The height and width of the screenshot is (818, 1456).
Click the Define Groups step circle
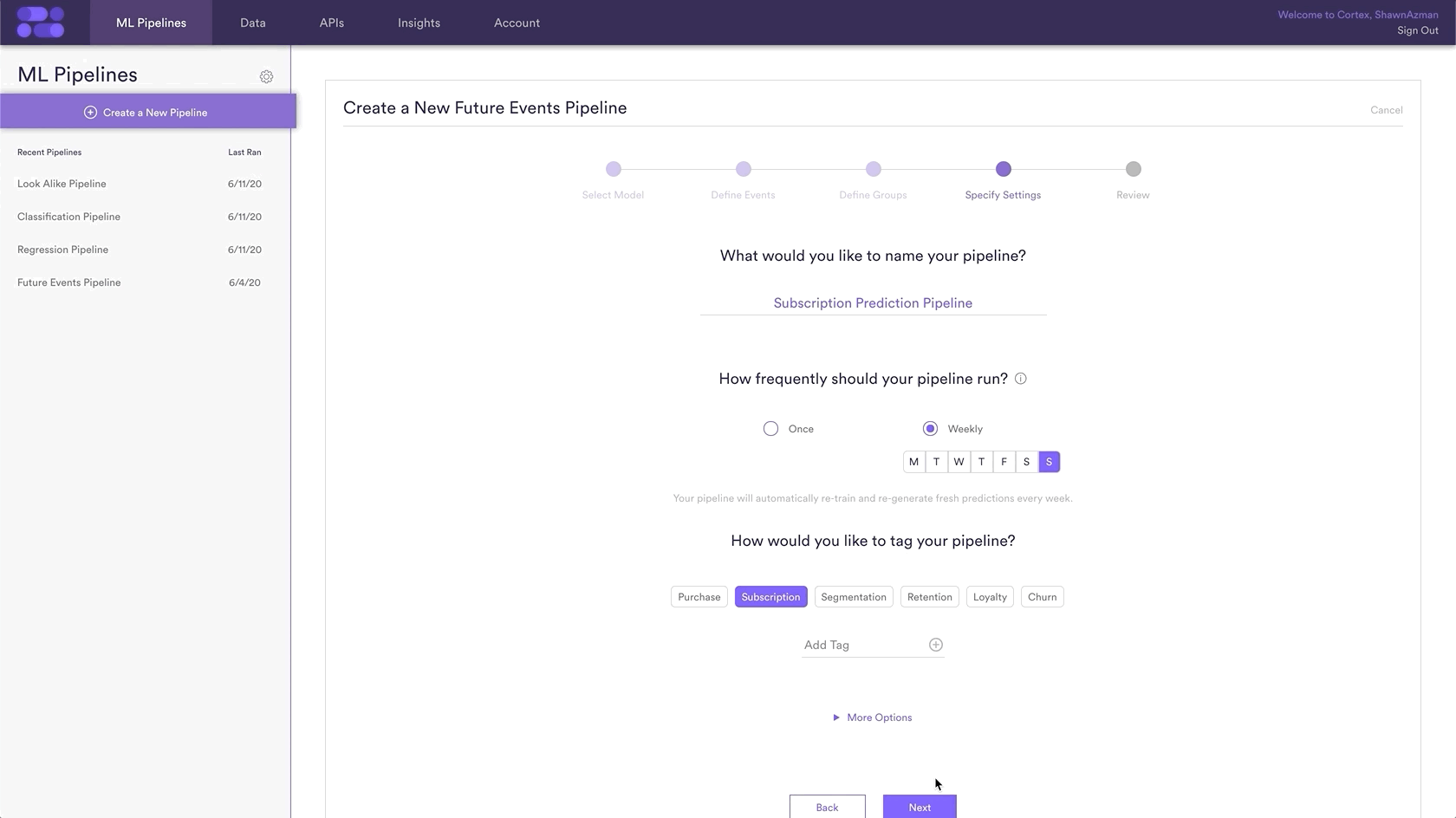[x=874, y=169]
